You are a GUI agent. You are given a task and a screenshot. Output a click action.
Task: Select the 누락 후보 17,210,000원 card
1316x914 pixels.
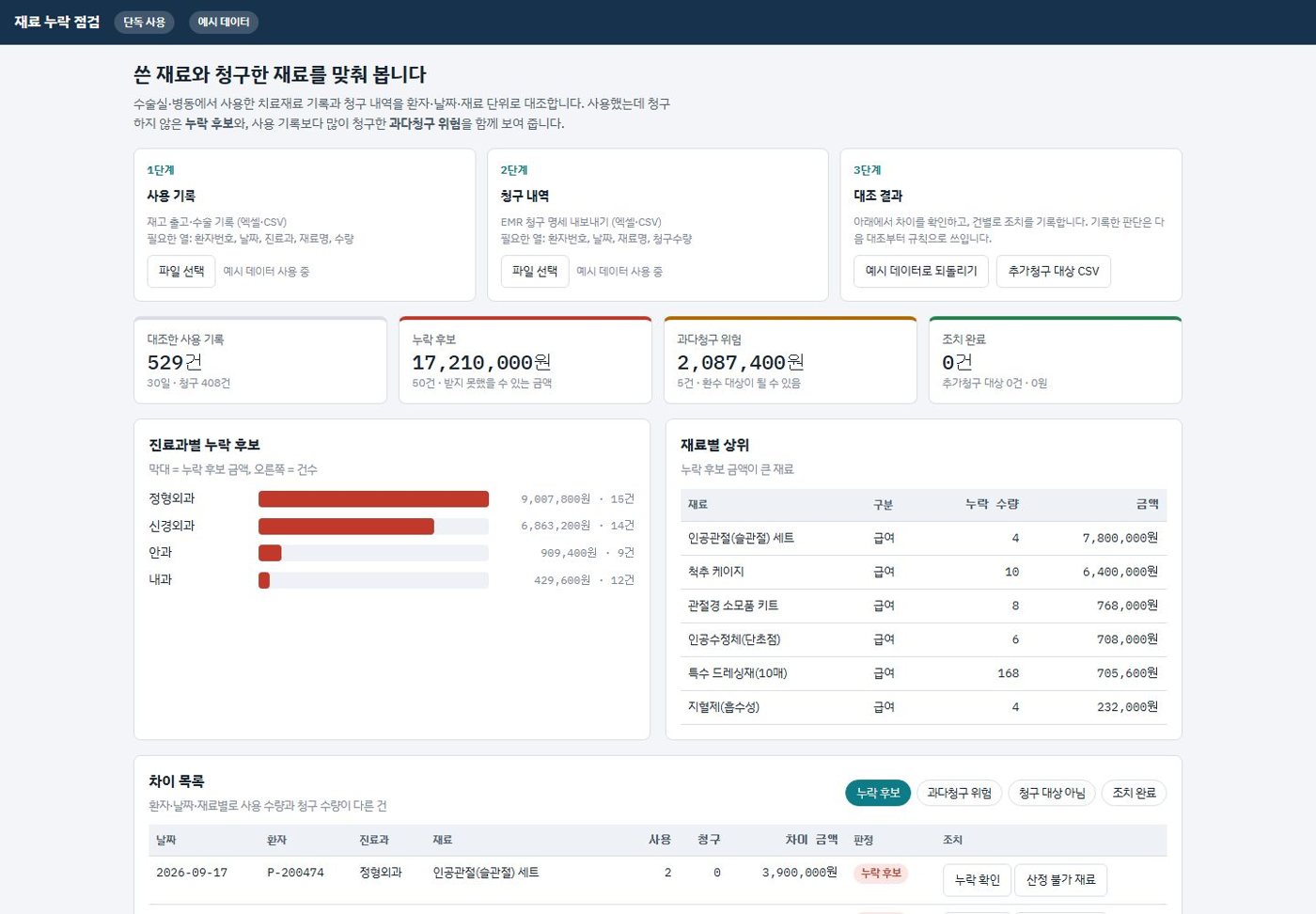525,360
